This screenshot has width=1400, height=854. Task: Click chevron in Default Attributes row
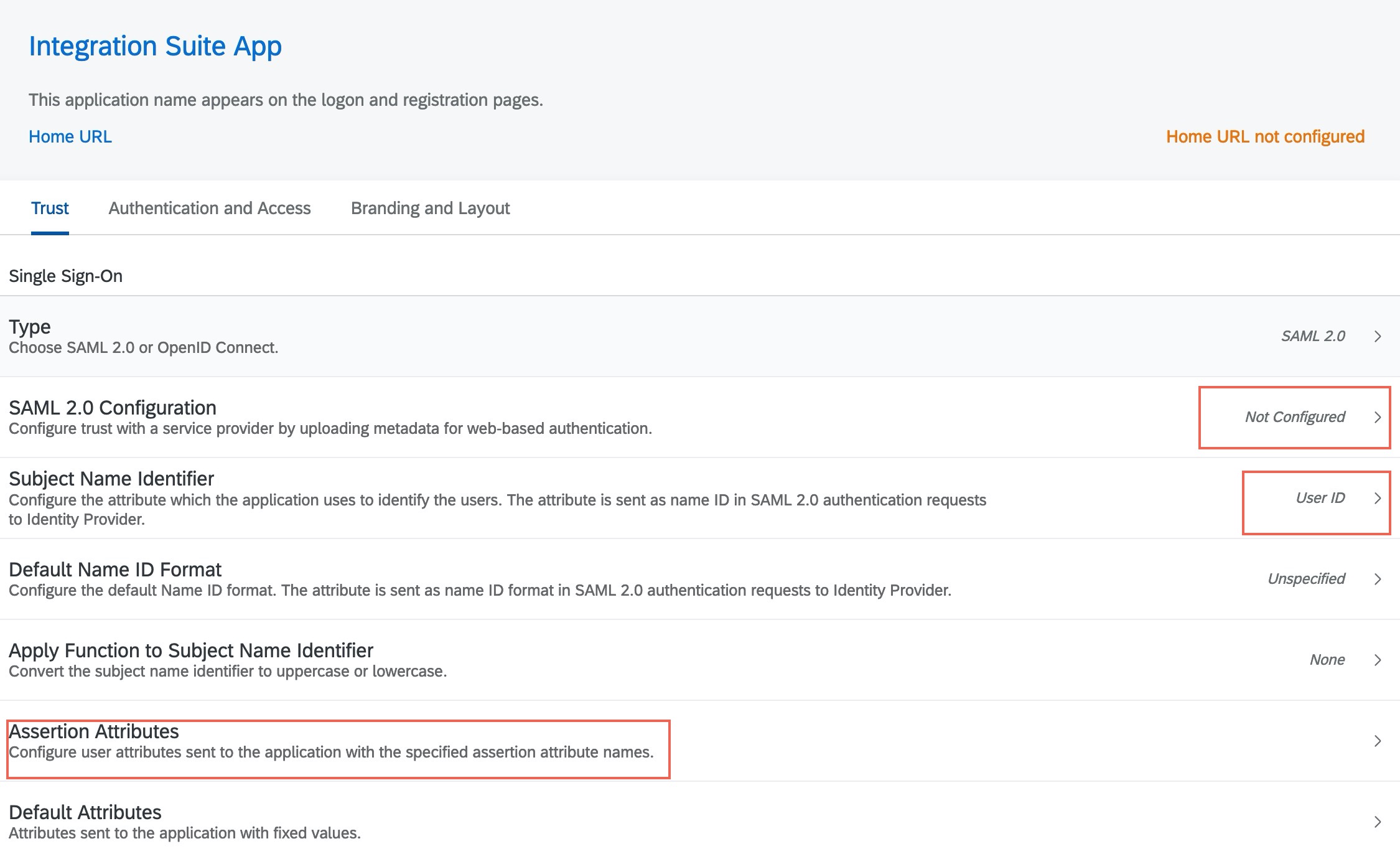coord(1377,822)
